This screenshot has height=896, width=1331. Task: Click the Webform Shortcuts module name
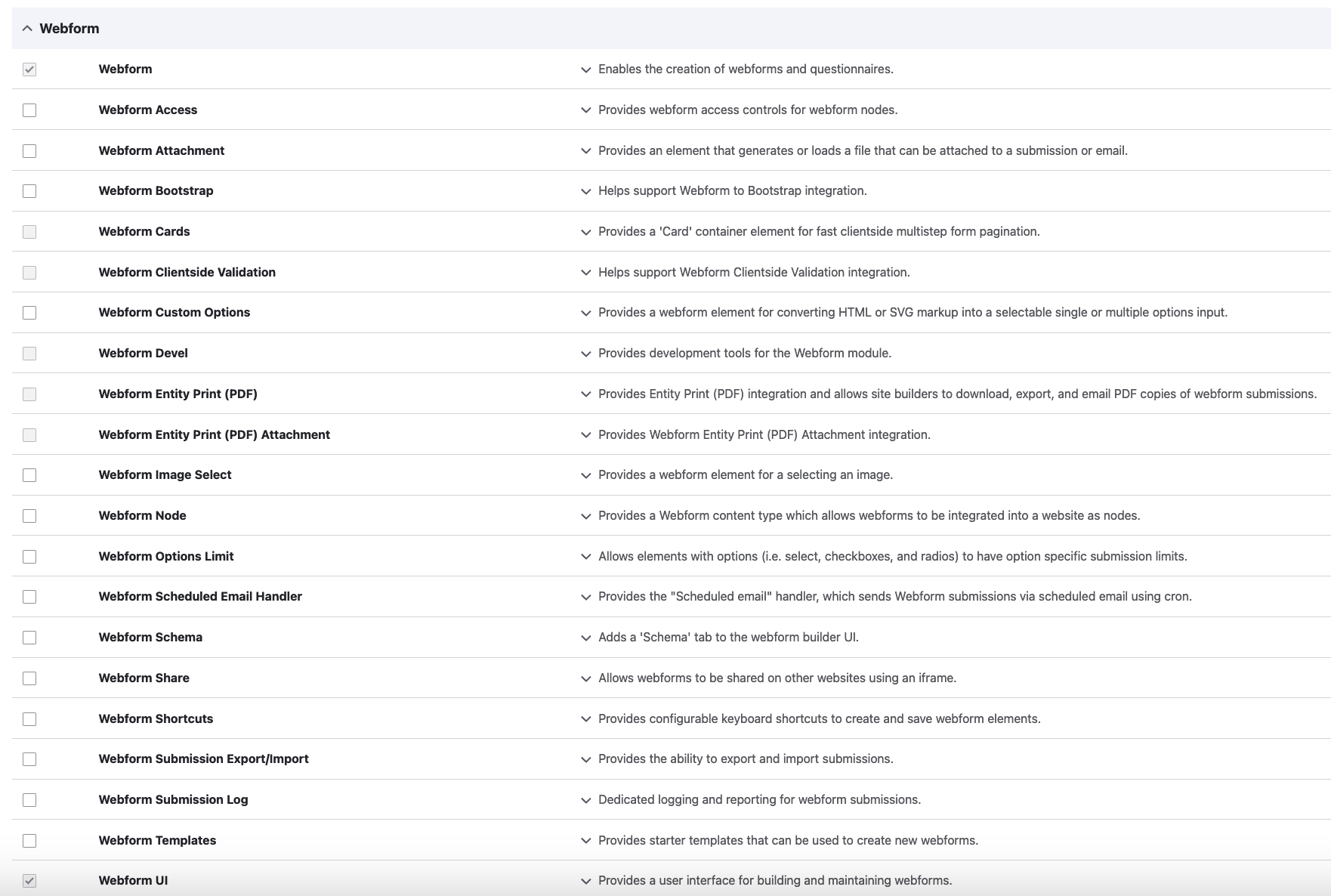point(156,719)
